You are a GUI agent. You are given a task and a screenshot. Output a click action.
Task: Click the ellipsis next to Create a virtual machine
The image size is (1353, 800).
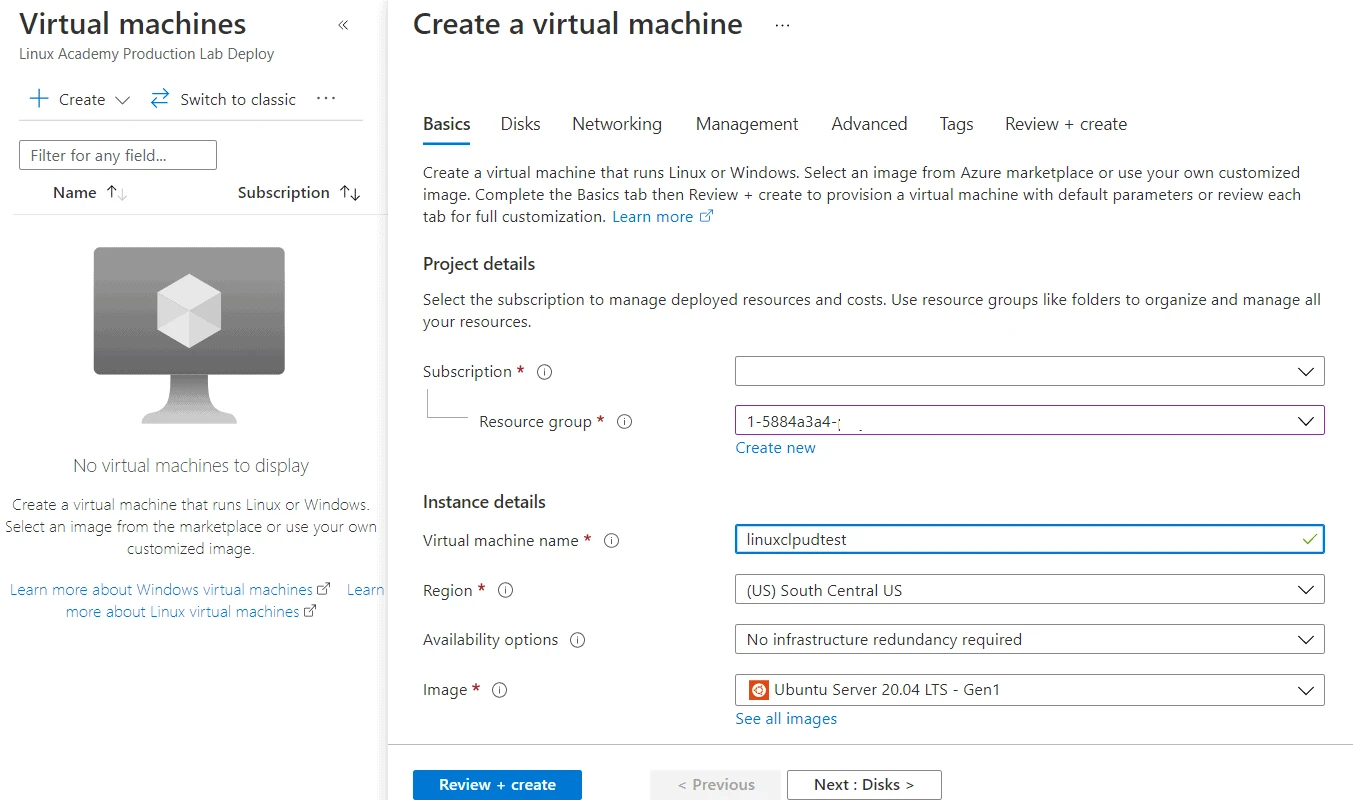coord(781,24)
